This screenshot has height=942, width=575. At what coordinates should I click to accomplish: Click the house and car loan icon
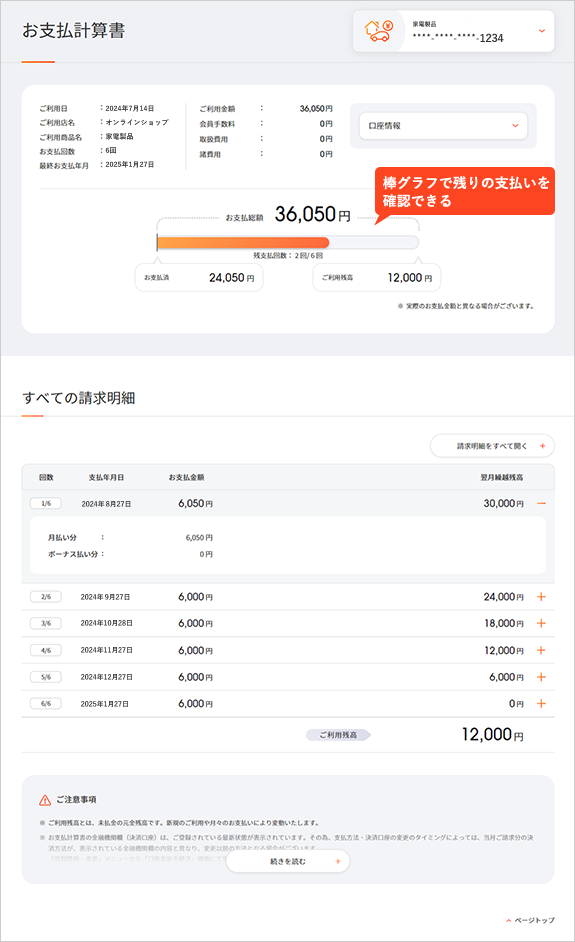tap(379, 31)
